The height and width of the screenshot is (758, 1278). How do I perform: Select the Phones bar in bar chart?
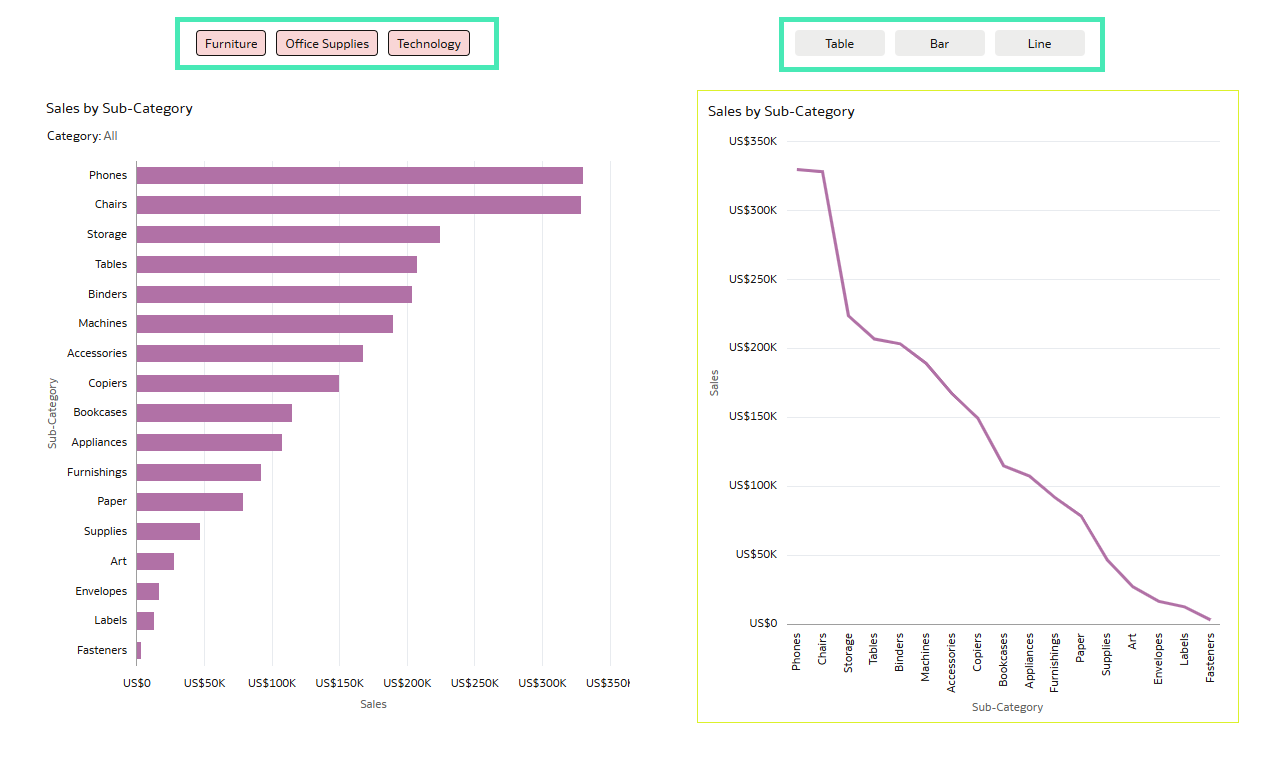[x=359, y=176]
